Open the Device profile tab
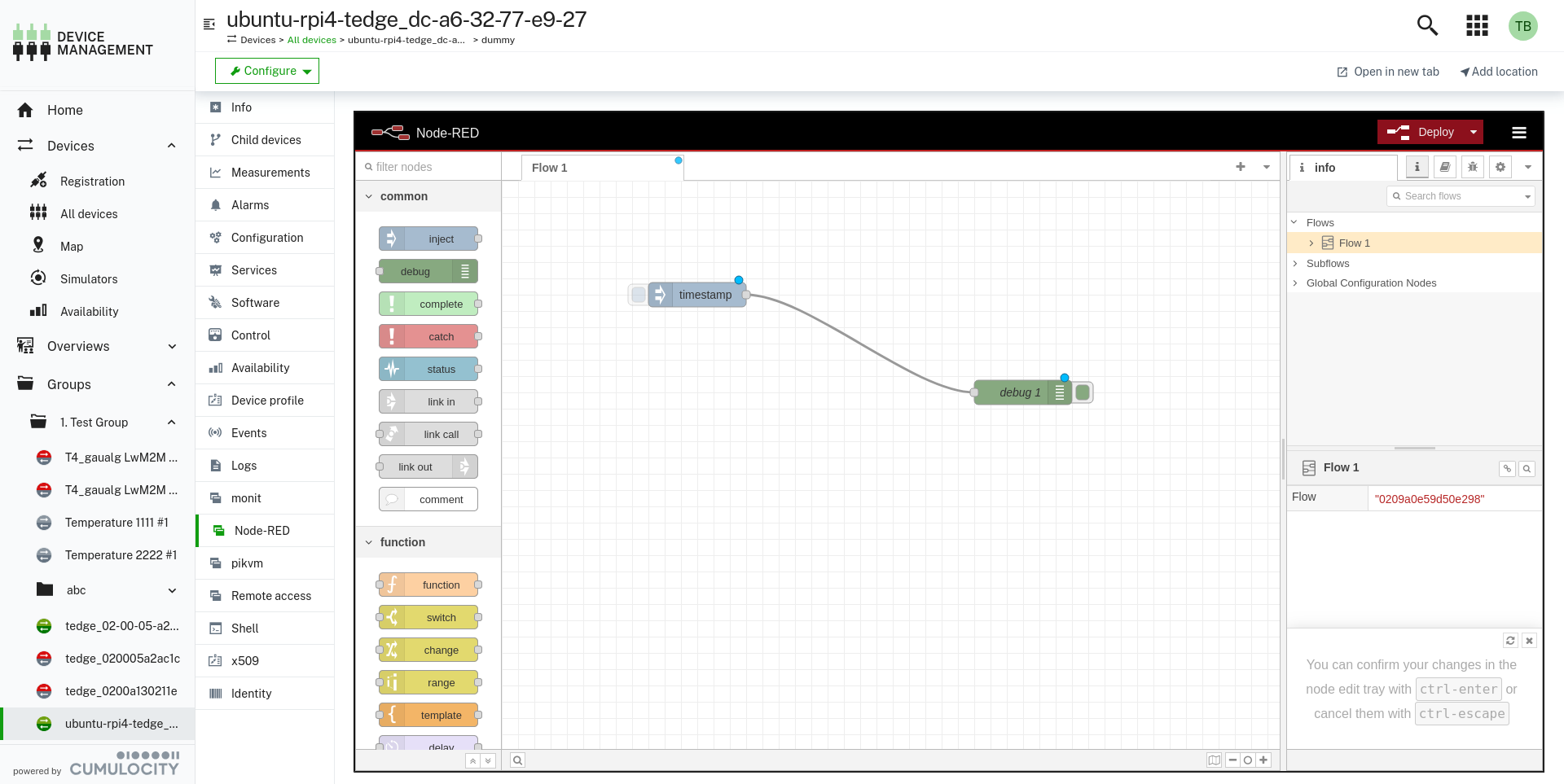Viewport: 1564px width, 784px height. [265, 401]
